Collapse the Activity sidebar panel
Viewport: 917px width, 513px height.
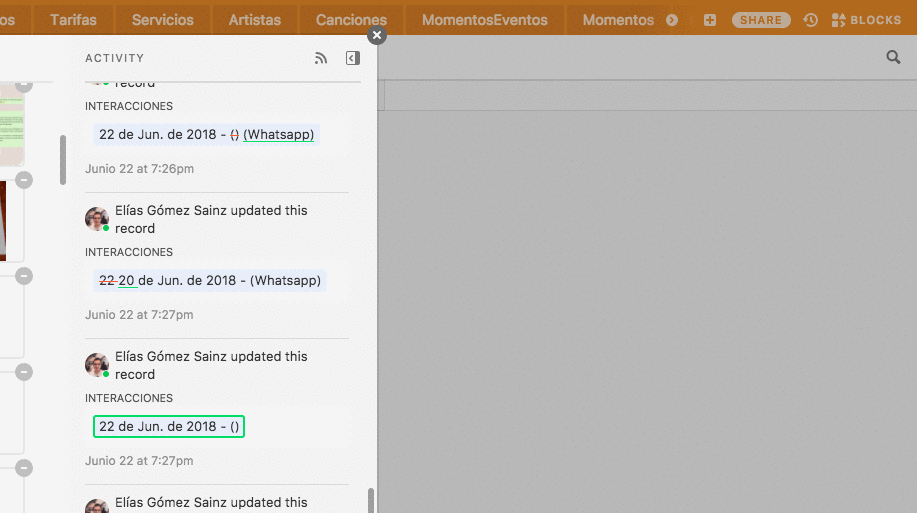(x=353, y=58)
